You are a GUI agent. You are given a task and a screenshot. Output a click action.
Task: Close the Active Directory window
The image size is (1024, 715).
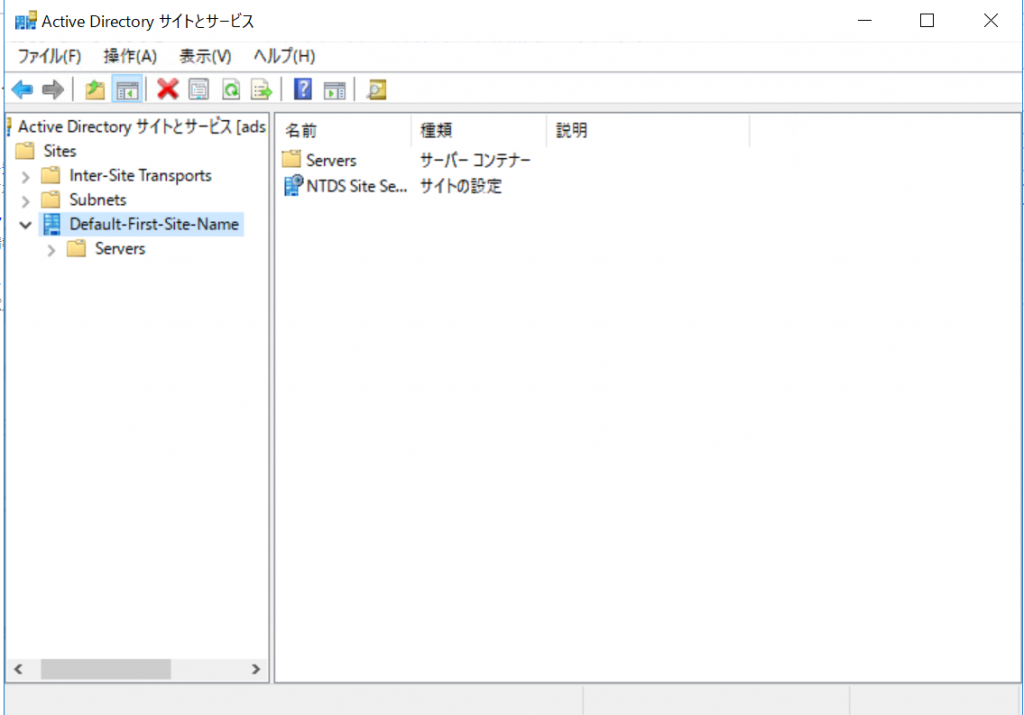tap(991, 20)
